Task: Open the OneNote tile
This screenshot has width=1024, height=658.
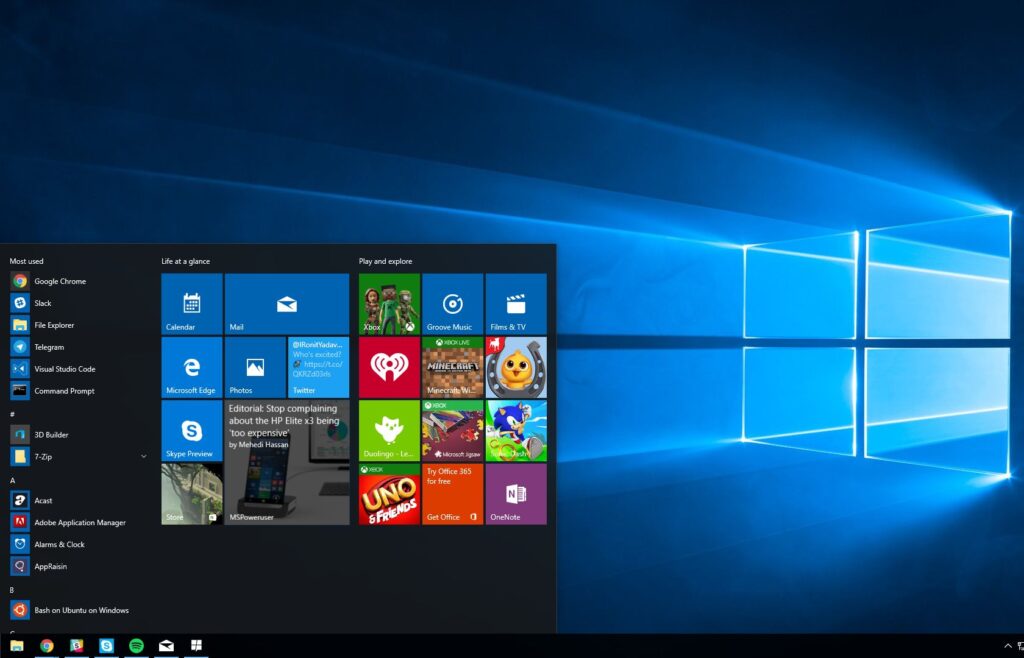Action: pyautogui.click(x=516, y=494)
